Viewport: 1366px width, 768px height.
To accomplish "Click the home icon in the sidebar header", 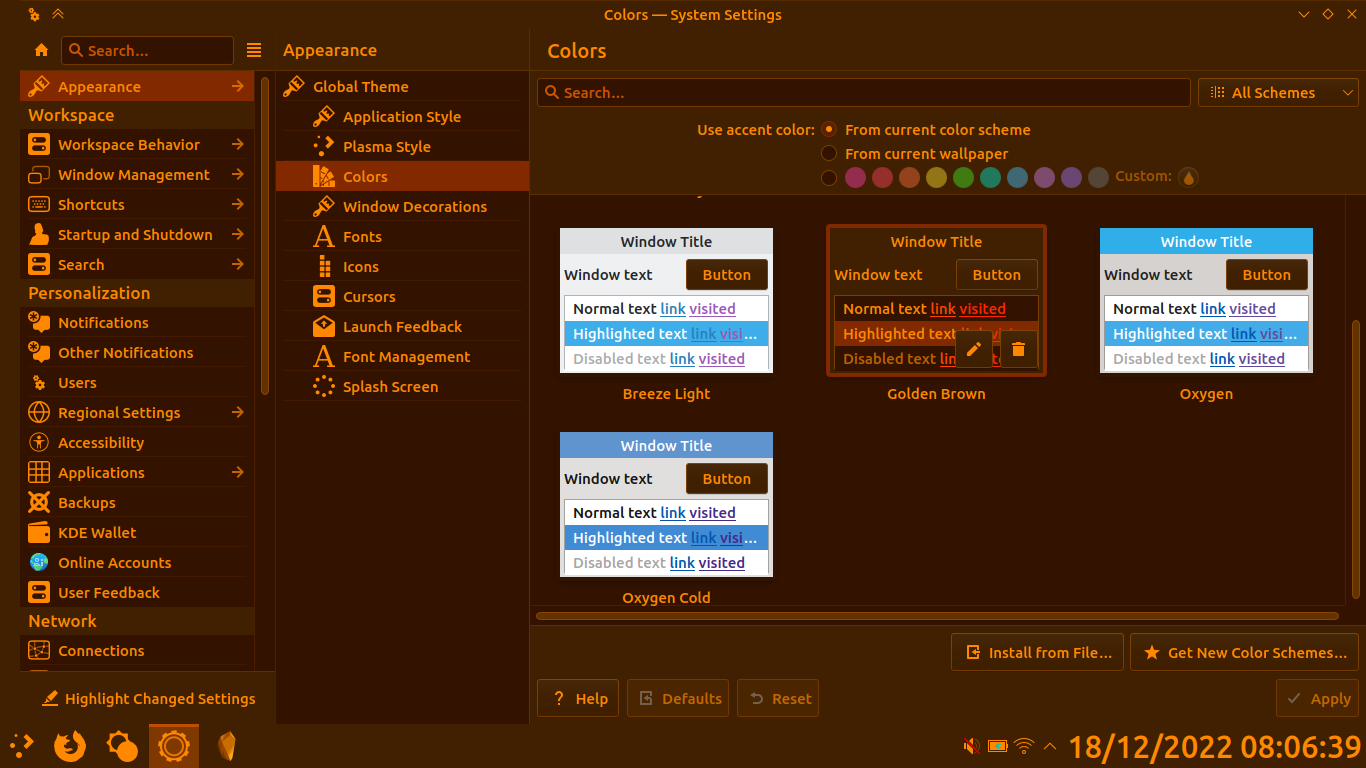I will (41, 50).
